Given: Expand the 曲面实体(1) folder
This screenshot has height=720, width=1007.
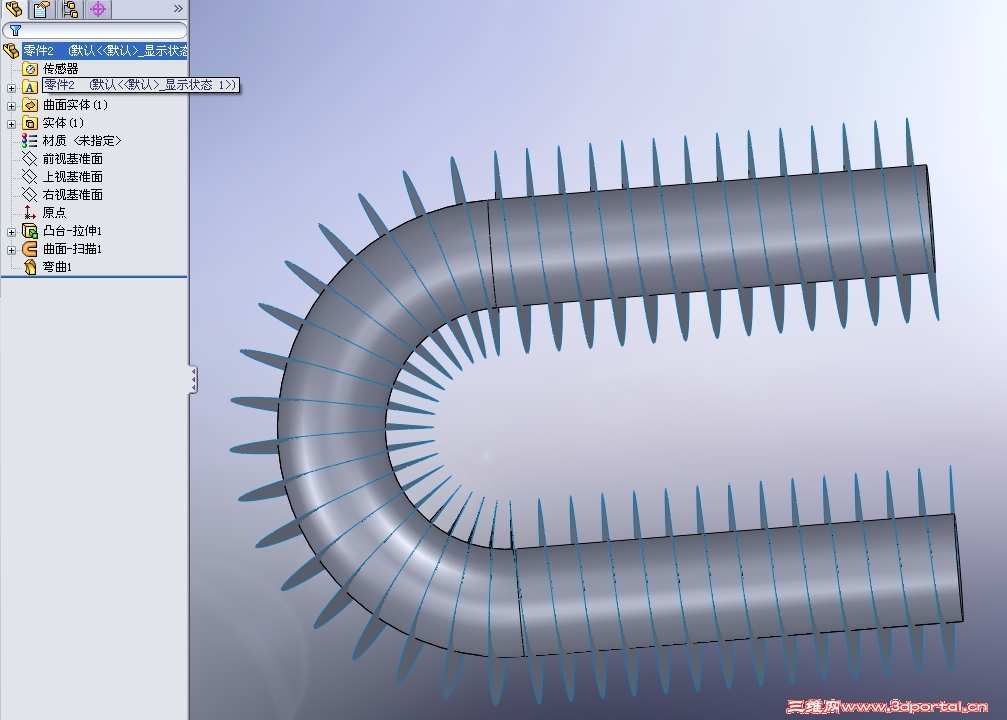Looking at the screenshot, I should pos(12,106).
